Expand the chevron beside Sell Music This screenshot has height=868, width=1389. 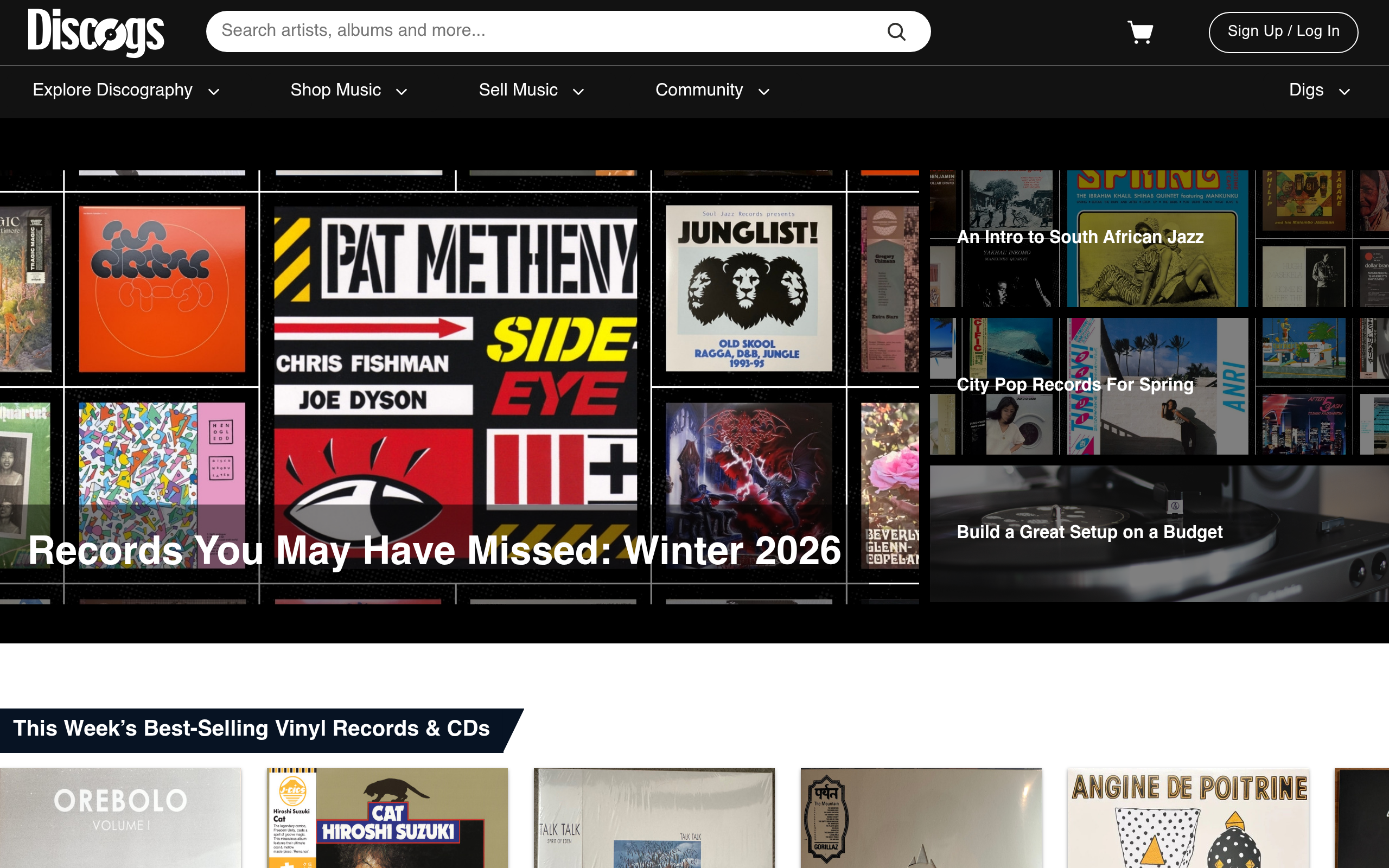[578, 92]
